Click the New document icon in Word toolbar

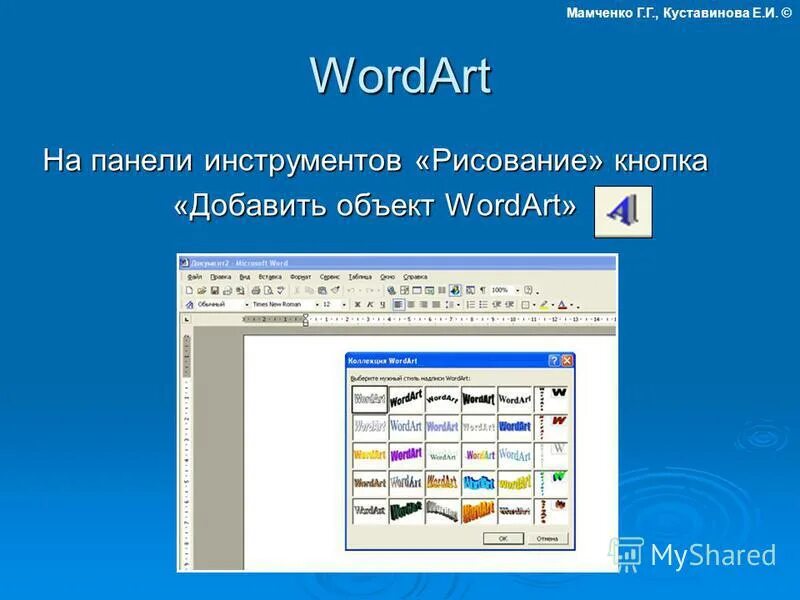(x=189, y=290)
